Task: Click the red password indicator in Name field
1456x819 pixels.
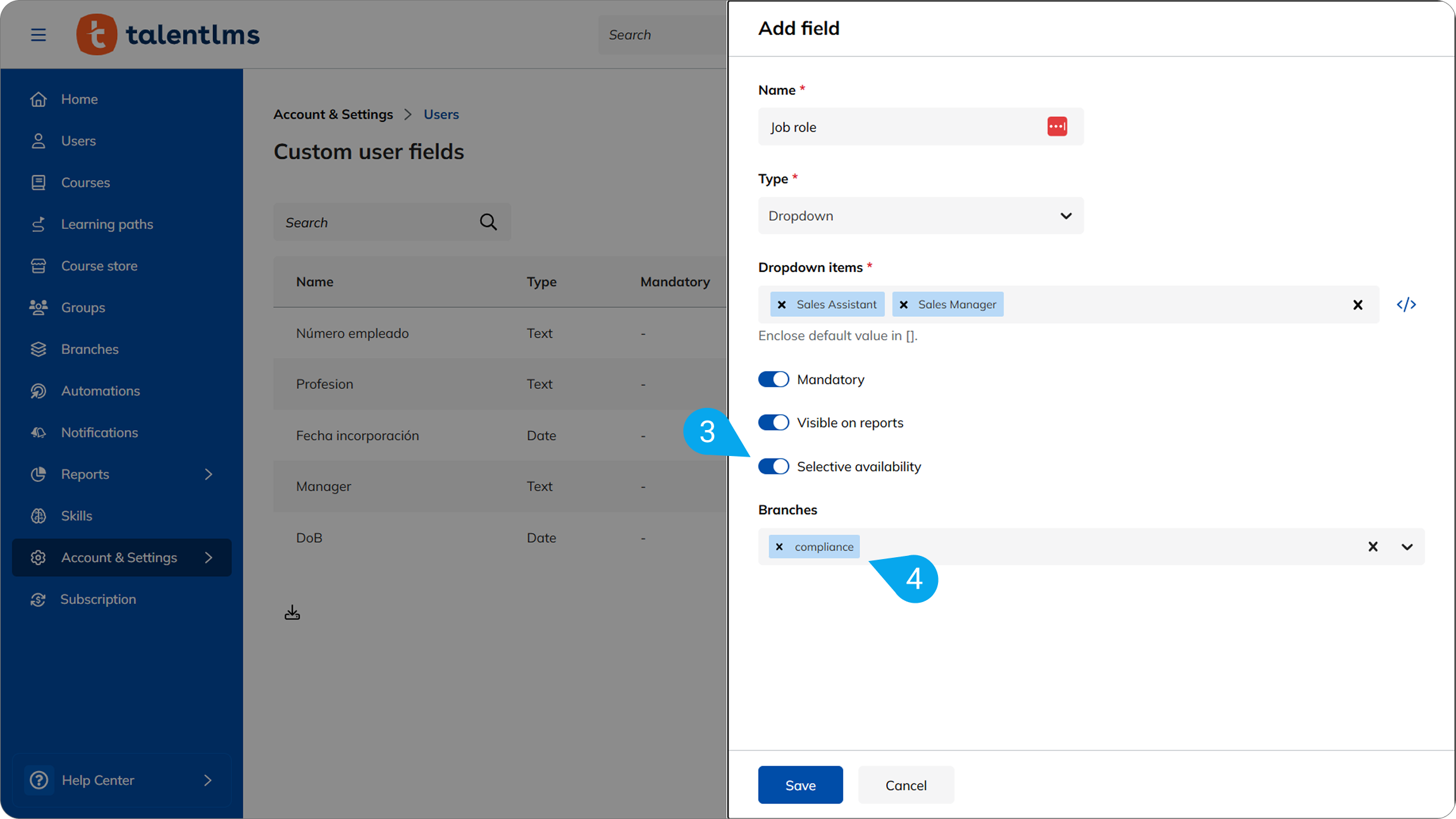Action: pos(1057,126)
